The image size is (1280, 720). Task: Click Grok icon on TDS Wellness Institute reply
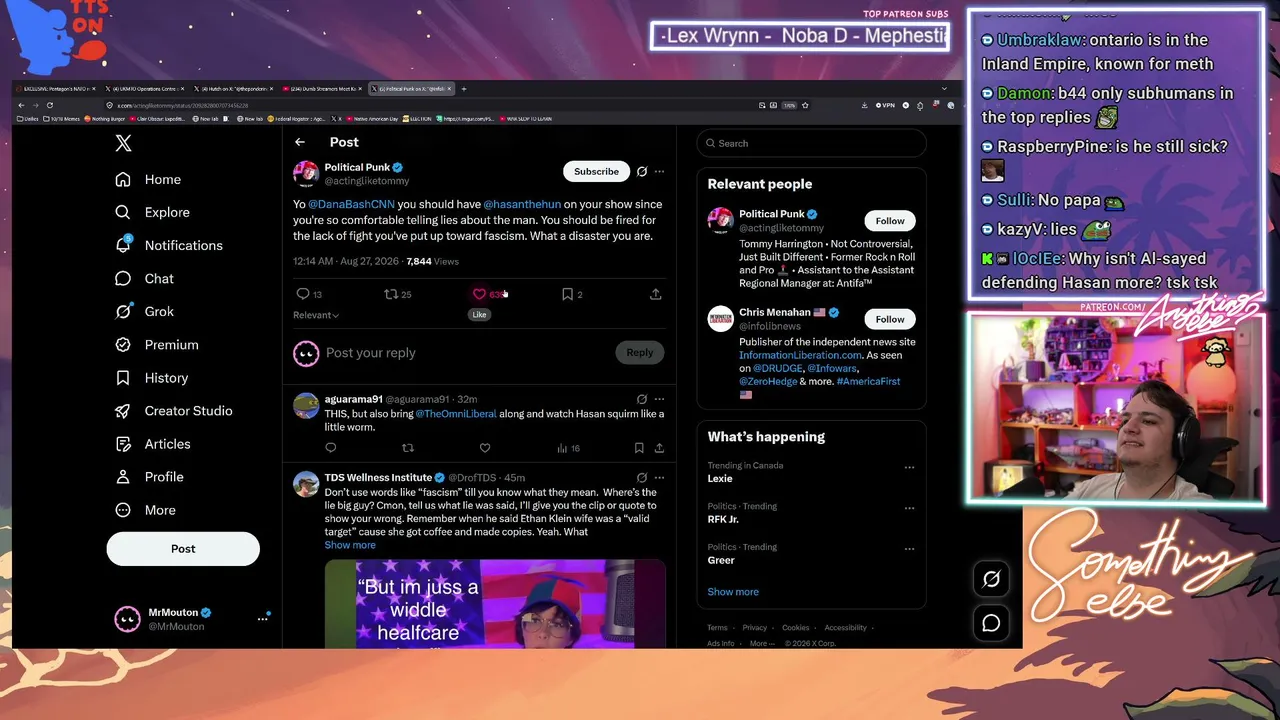[x=642, y=477]
